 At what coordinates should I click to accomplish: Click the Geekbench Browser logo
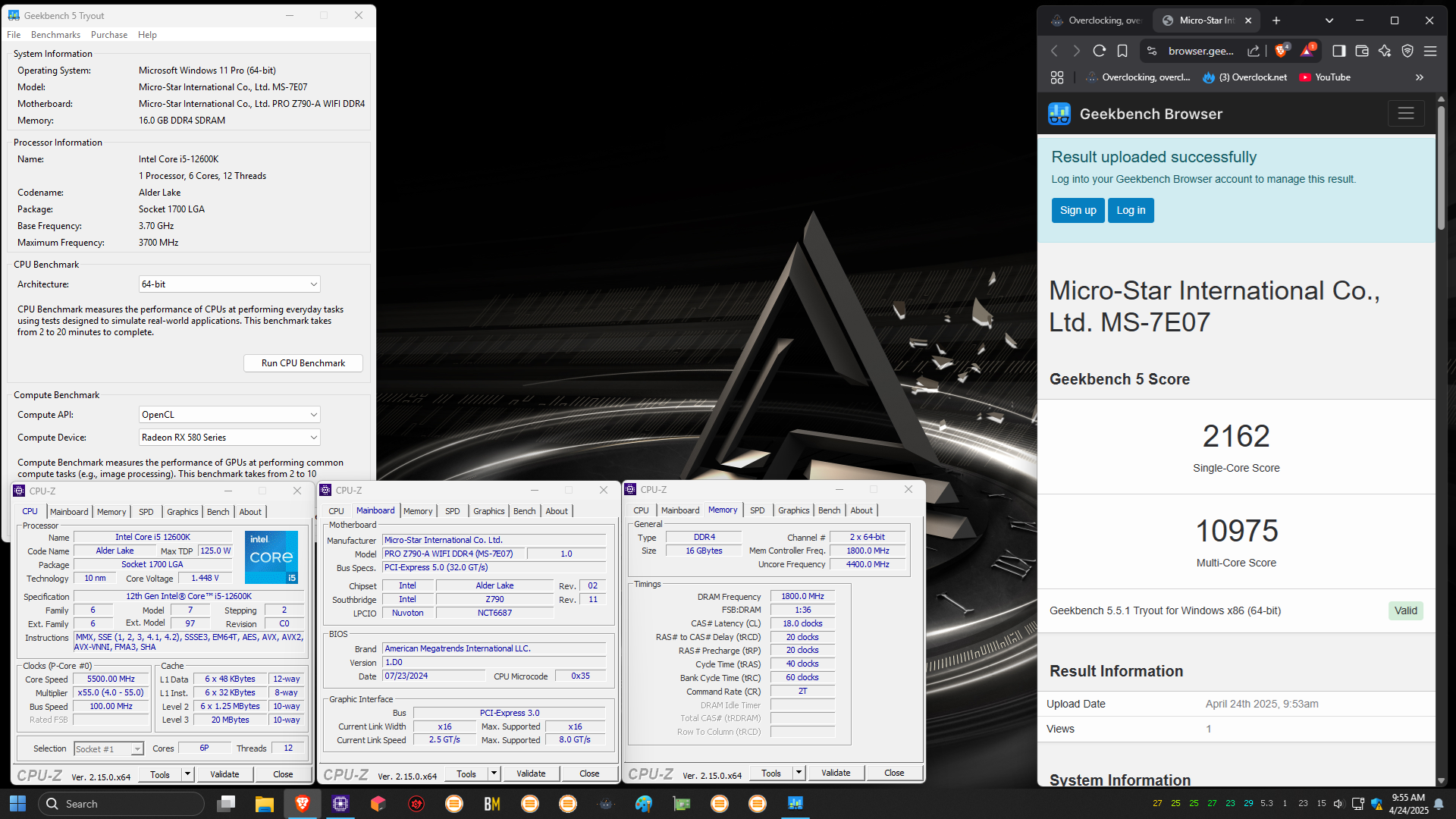[1059, 114]
